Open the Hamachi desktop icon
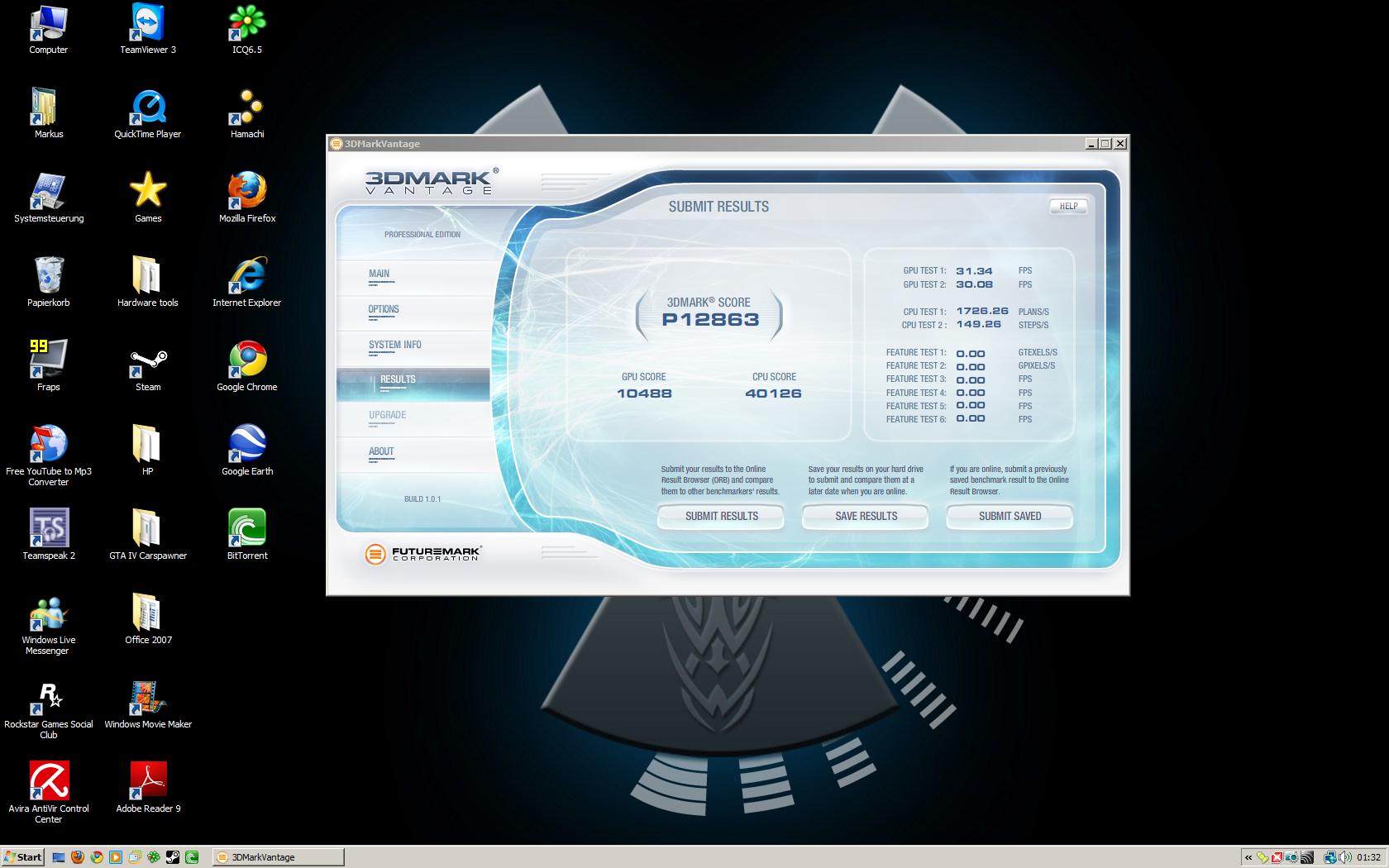Viewport: 1389px width, 868px height. click(247, 113)
